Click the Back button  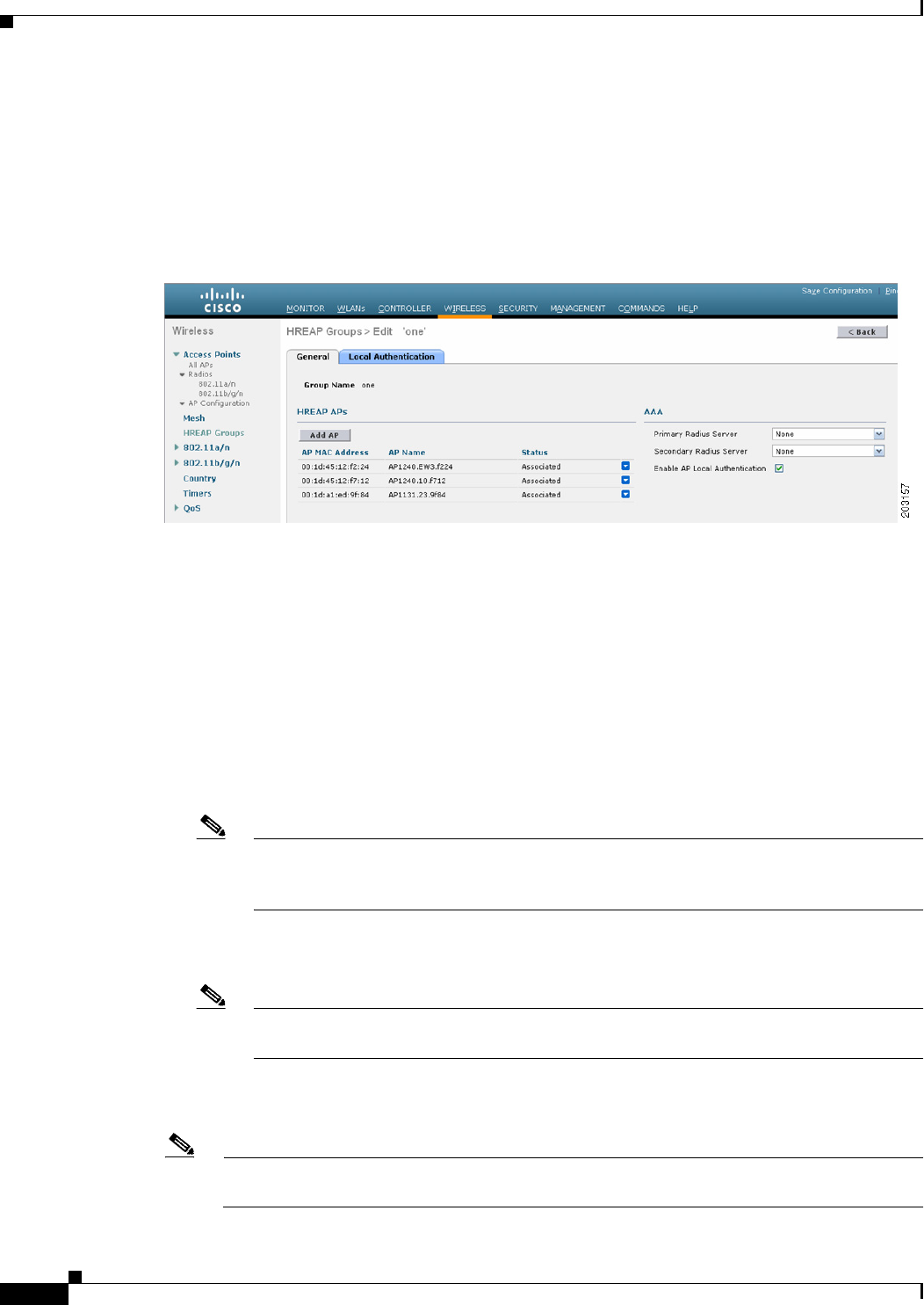coord(863,332)
